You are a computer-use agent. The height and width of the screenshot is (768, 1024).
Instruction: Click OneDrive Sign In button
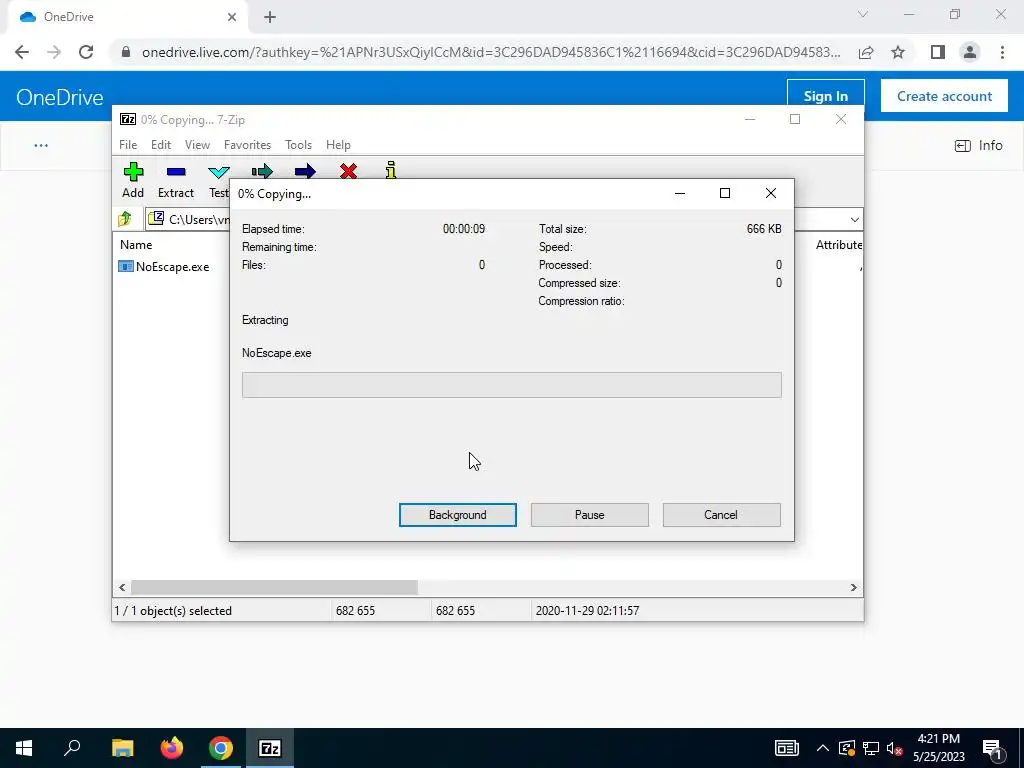click(825, 96)
